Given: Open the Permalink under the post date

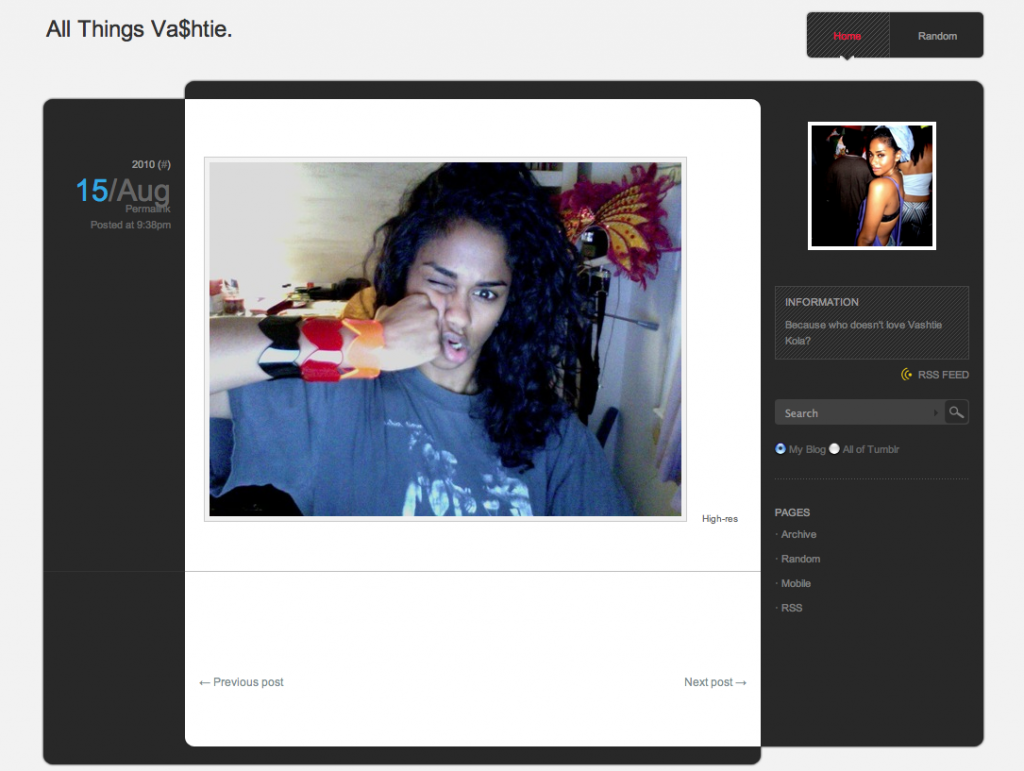Looking at the screenshot, I should tap(148, 208).
